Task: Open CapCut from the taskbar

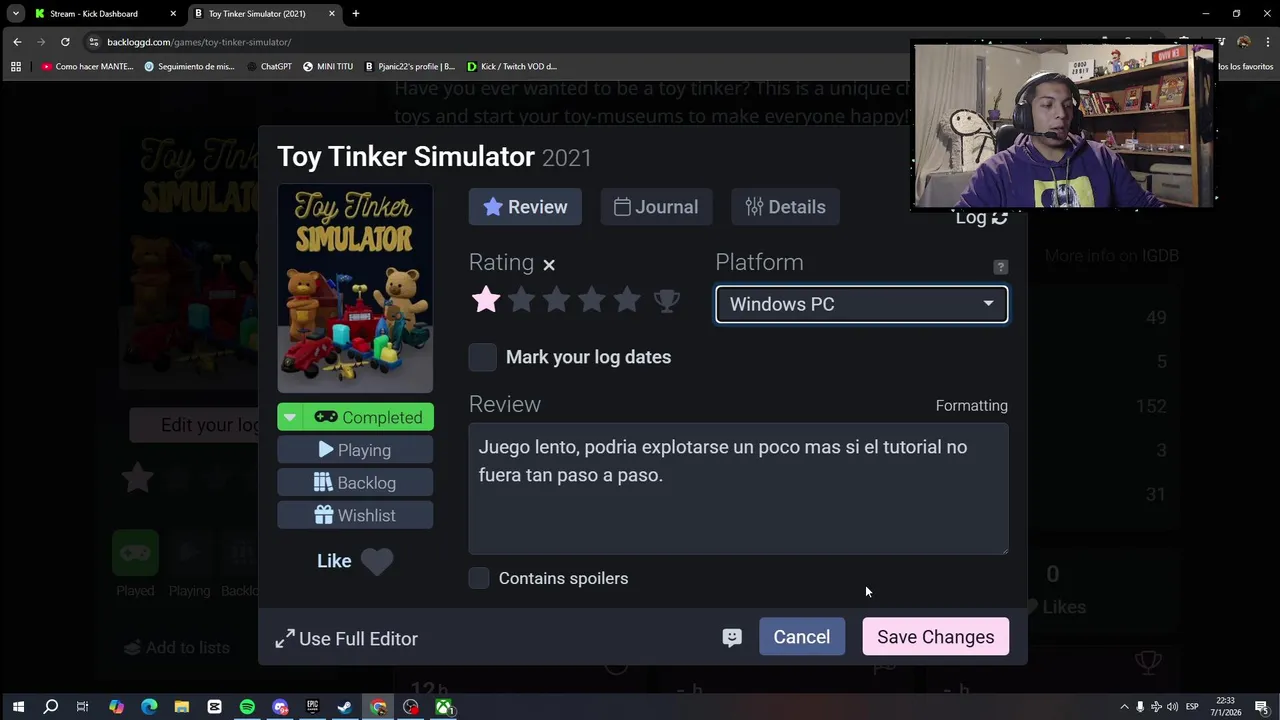Action: 214,707
